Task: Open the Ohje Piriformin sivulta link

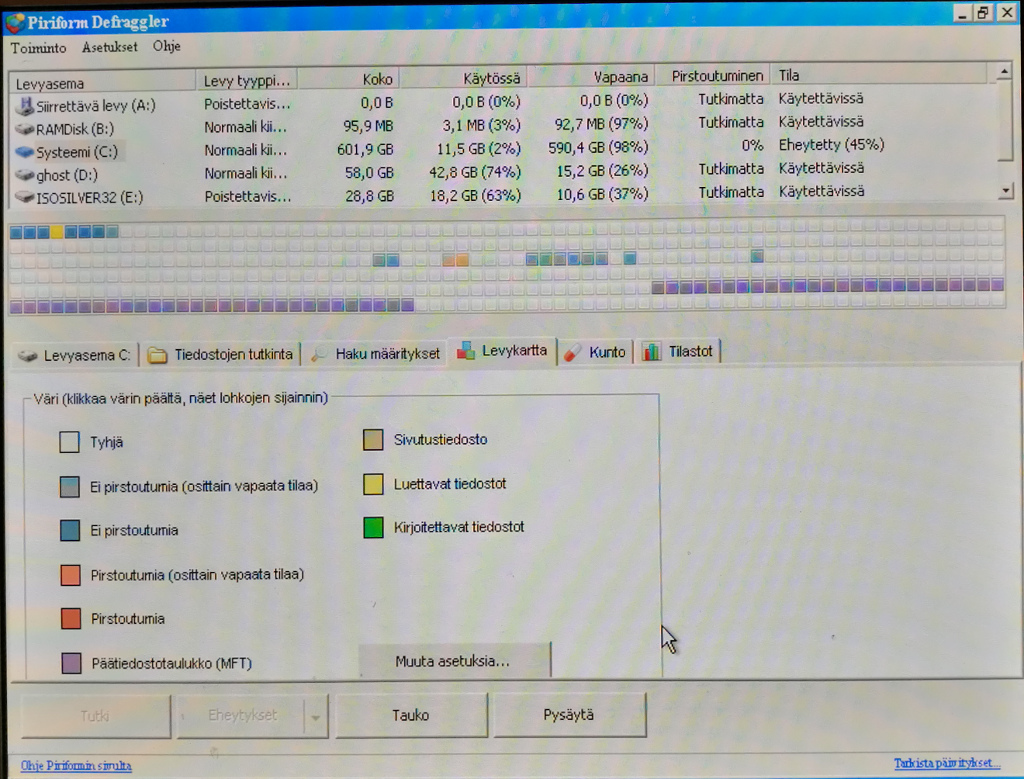Action: tap(76, 765)
